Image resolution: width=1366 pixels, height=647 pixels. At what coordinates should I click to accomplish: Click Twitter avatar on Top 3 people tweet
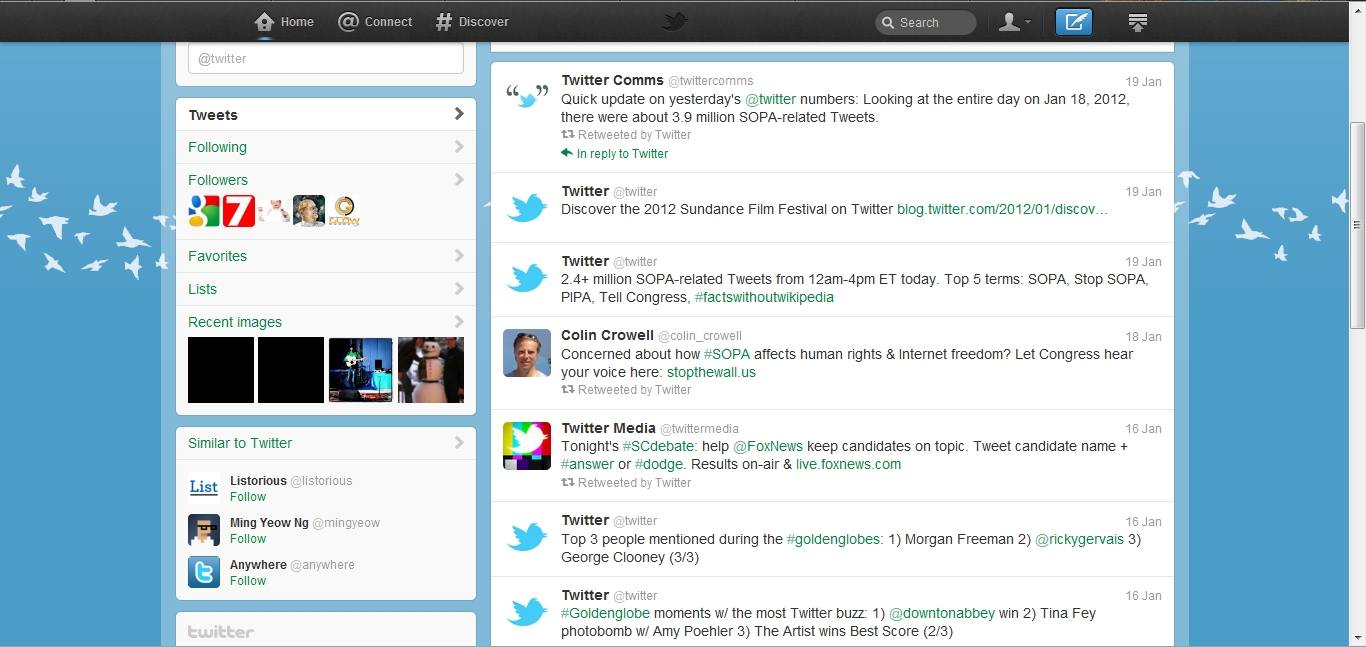tap(527, 538)
